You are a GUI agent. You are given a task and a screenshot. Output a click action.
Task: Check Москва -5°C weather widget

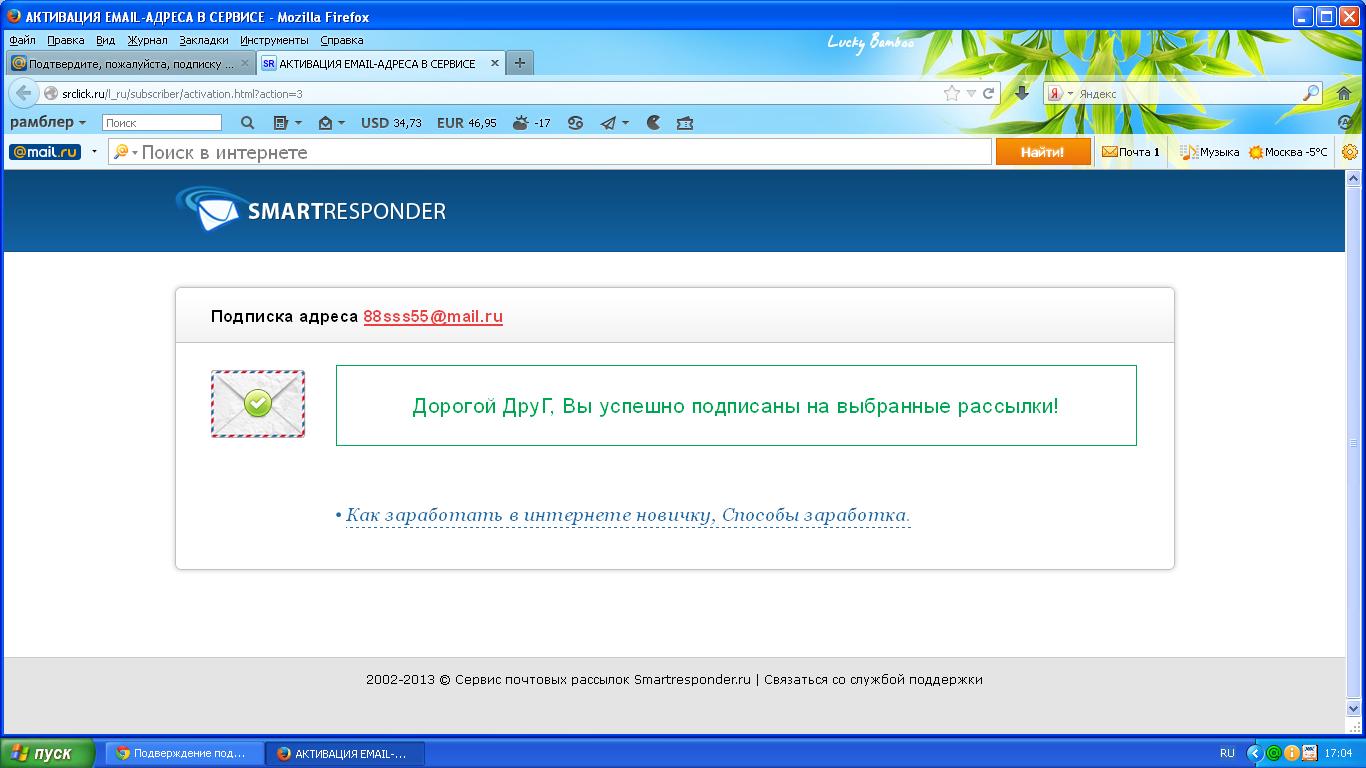tap(1288, 152)
